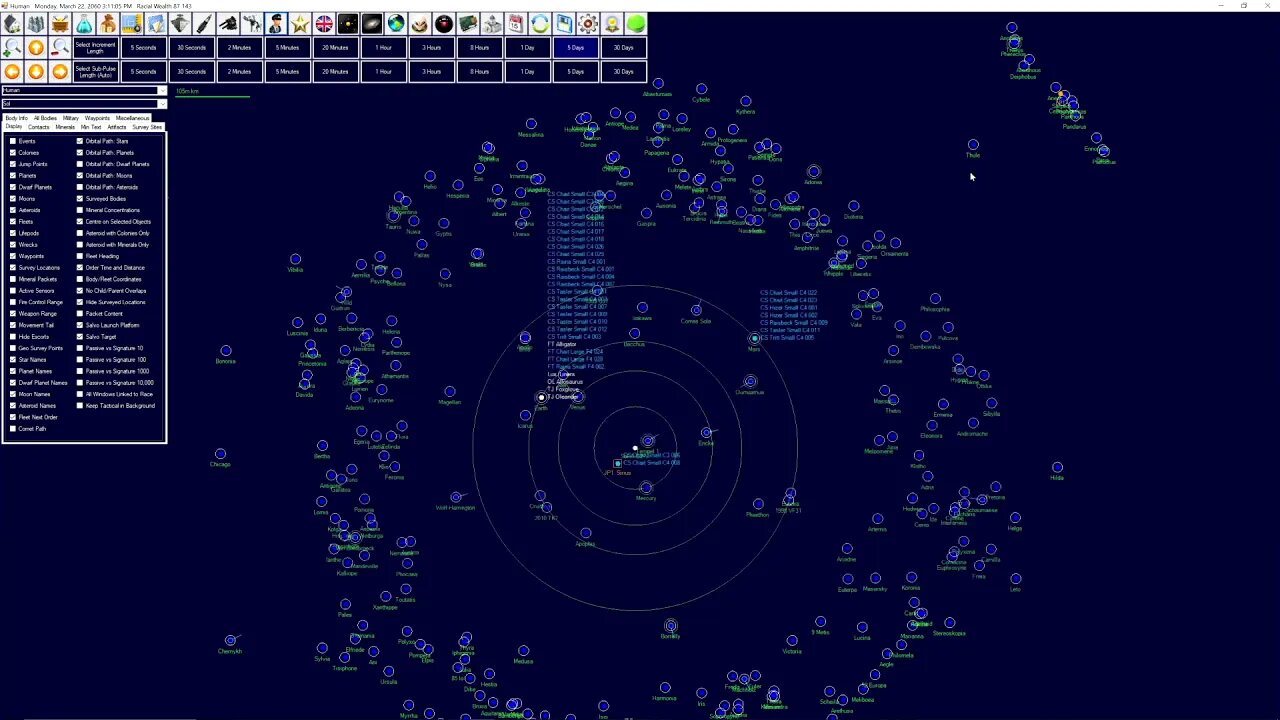Open the red sphere sensor icon
This screenshot has width=1280, height=720.
[444, 23]
